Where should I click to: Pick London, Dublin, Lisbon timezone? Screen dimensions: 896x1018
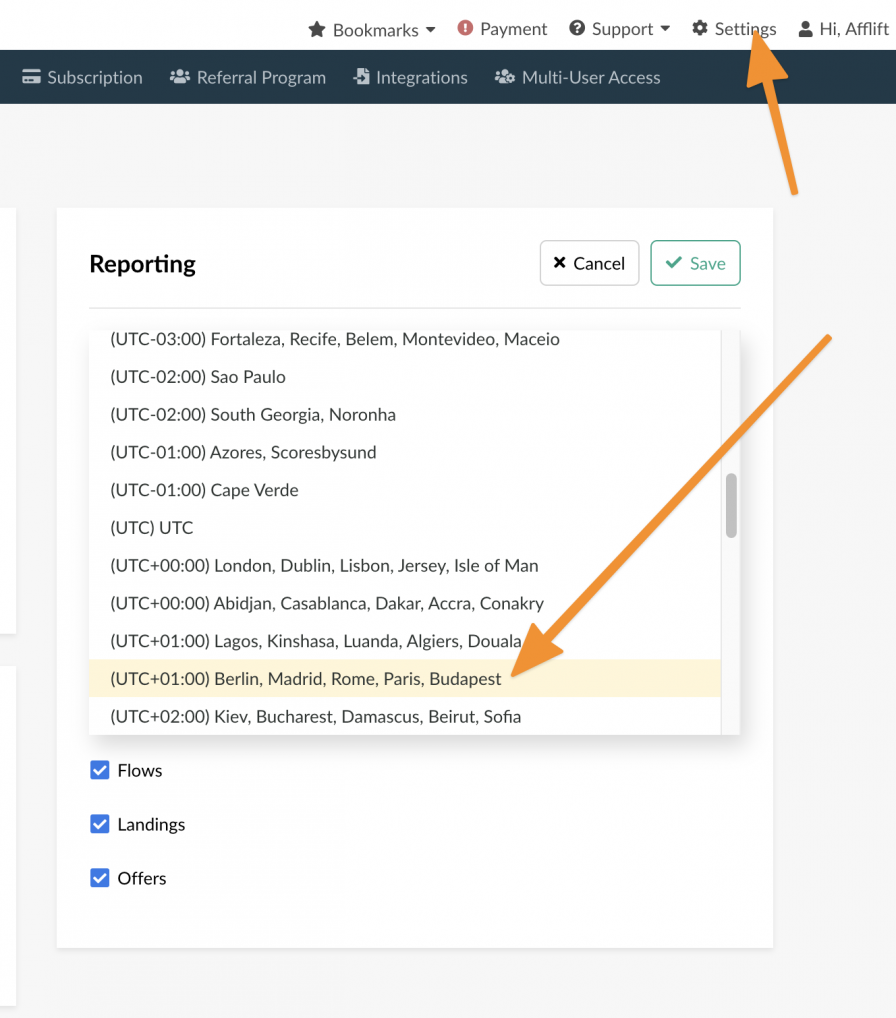tap(324, 566)
